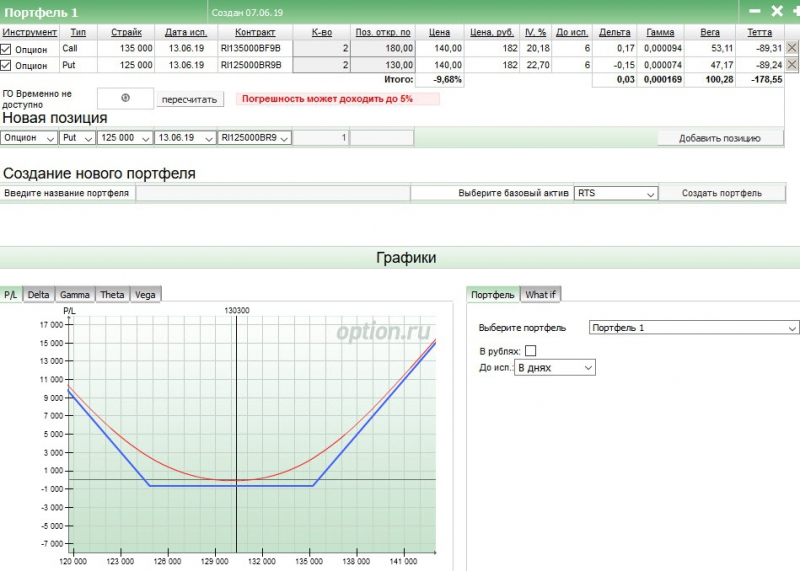Viewport: 800px width, 571px height.
Task: Open the RTS base asset dropdown
Action: coord(616,193)
